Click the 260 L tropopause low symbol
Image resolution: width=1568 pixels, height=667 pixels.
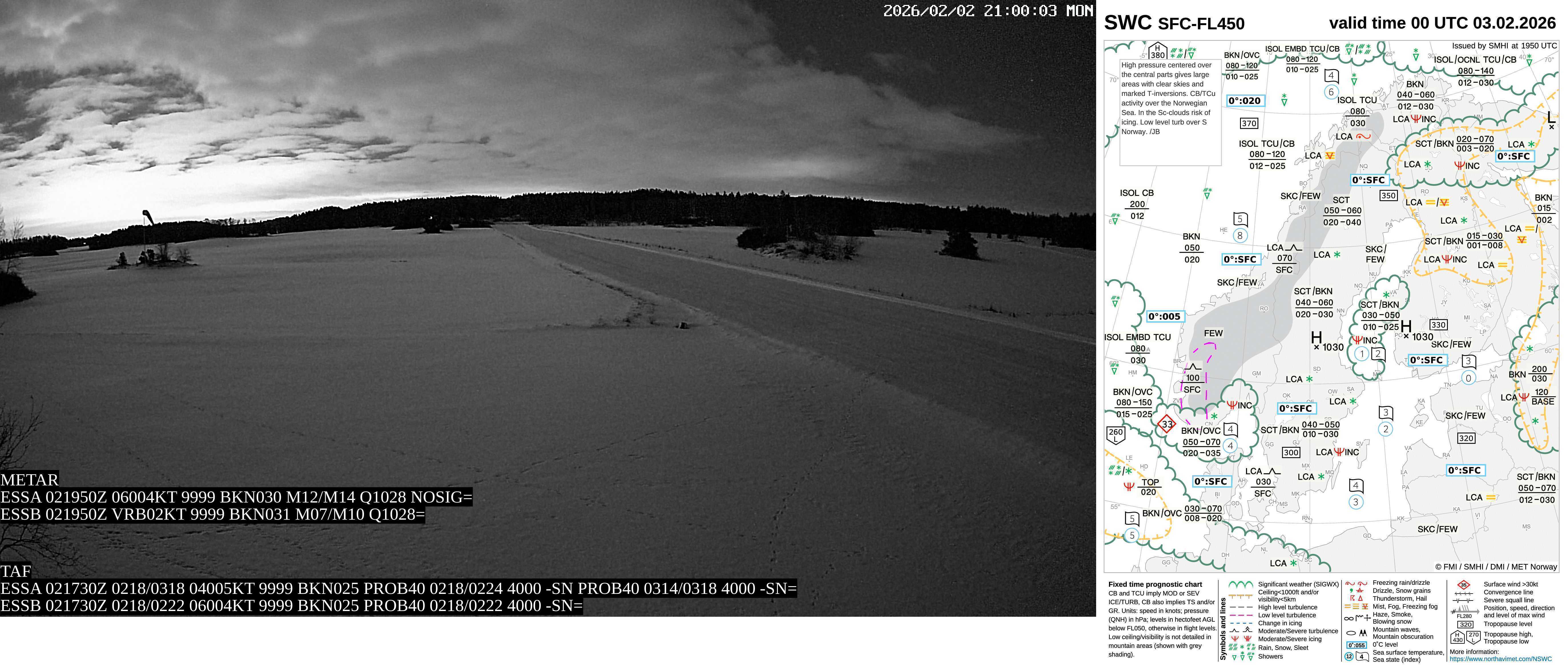pos(1115,434)
